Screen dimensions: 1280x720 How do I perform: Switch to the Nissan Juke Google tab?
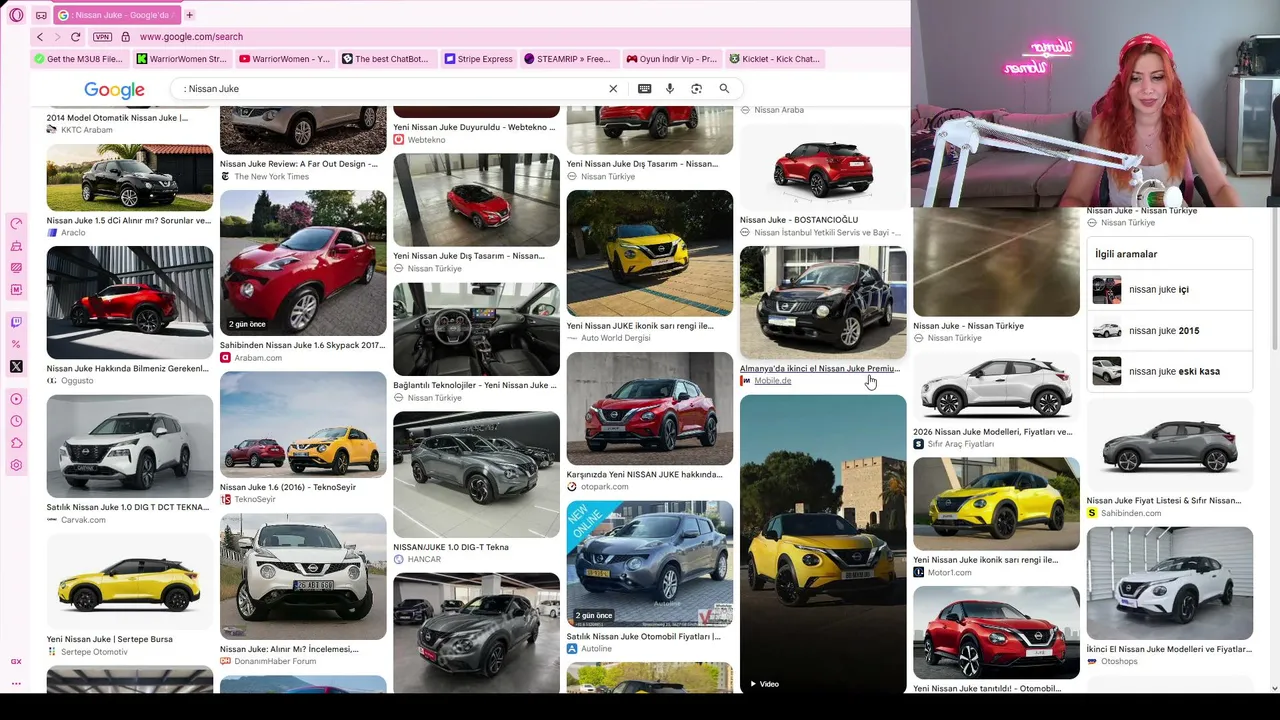116,15
